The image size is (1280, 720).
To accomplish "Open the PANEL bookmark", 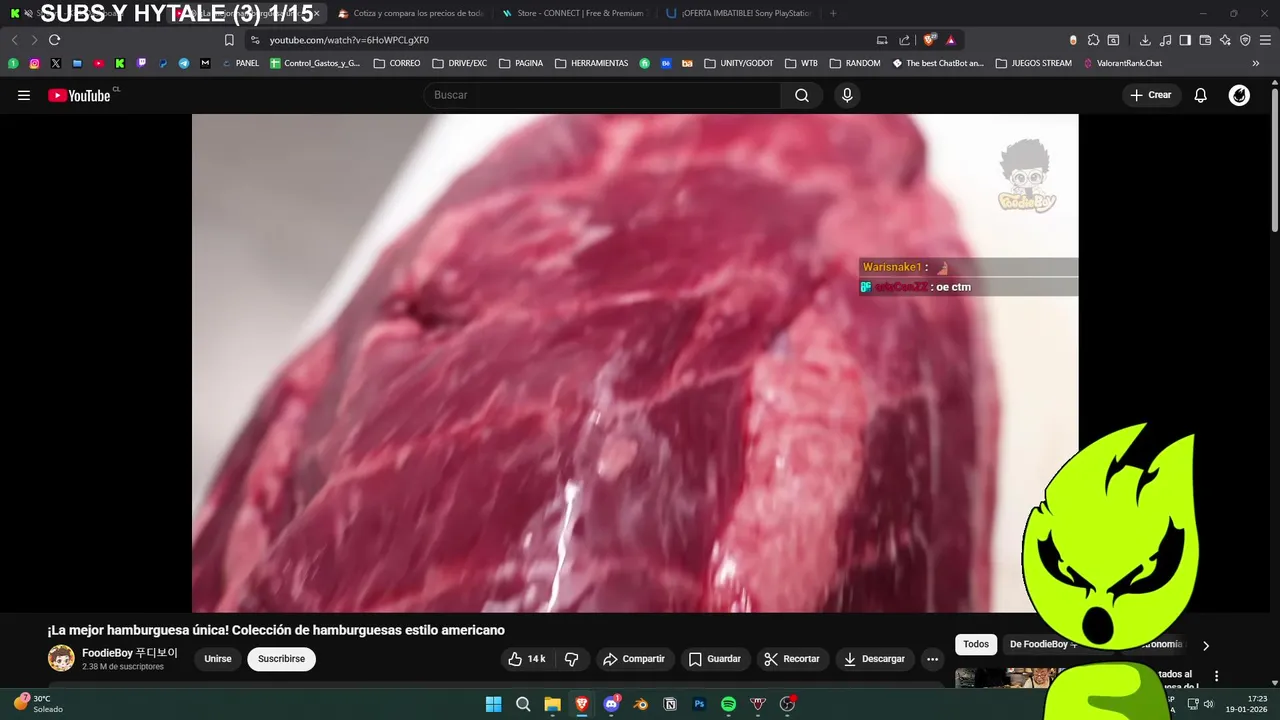I will [x=240, y=63].
